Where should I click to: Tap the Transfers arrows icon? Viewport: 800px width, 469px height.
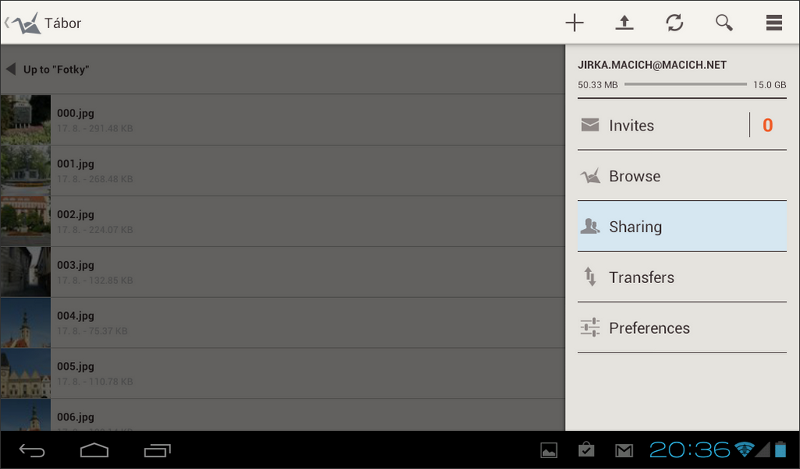[x=590, y=277]
